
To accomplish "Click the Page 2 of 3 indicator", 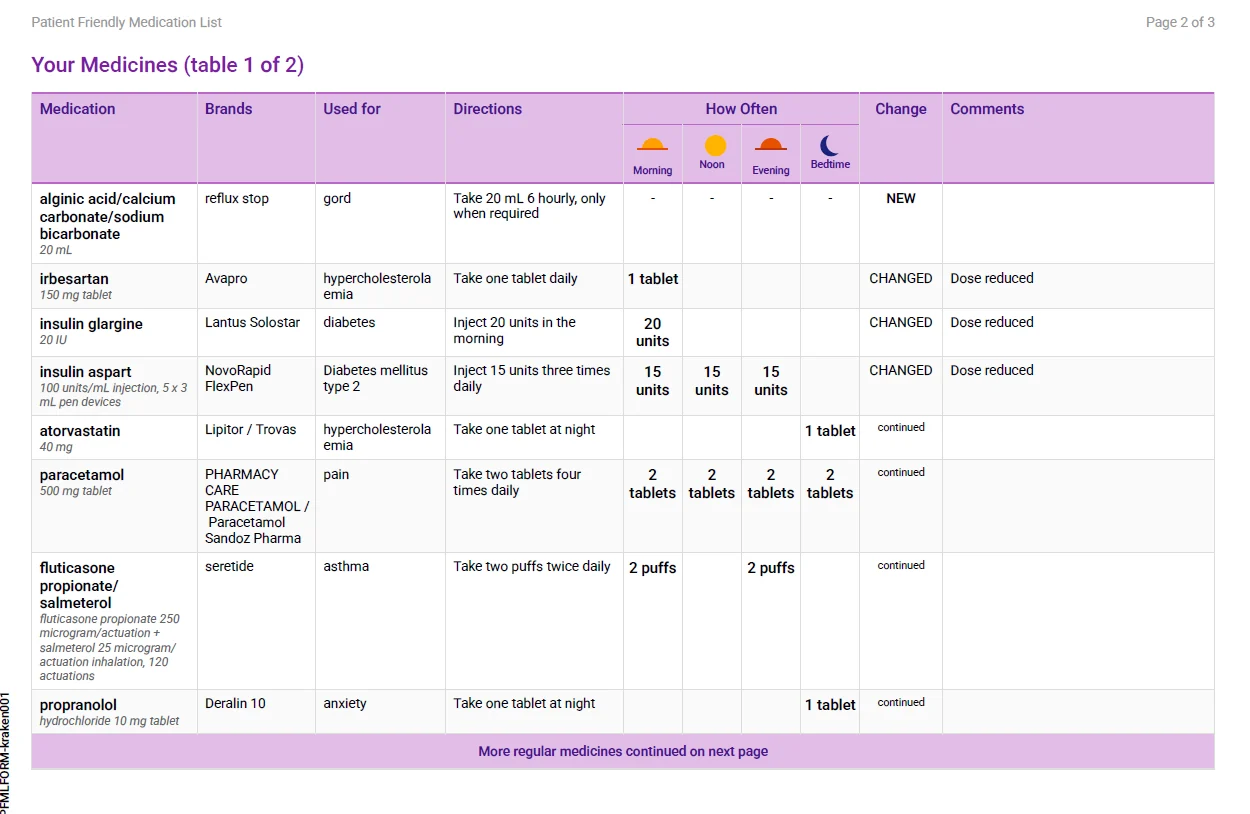I will (x=1180, y=22).
